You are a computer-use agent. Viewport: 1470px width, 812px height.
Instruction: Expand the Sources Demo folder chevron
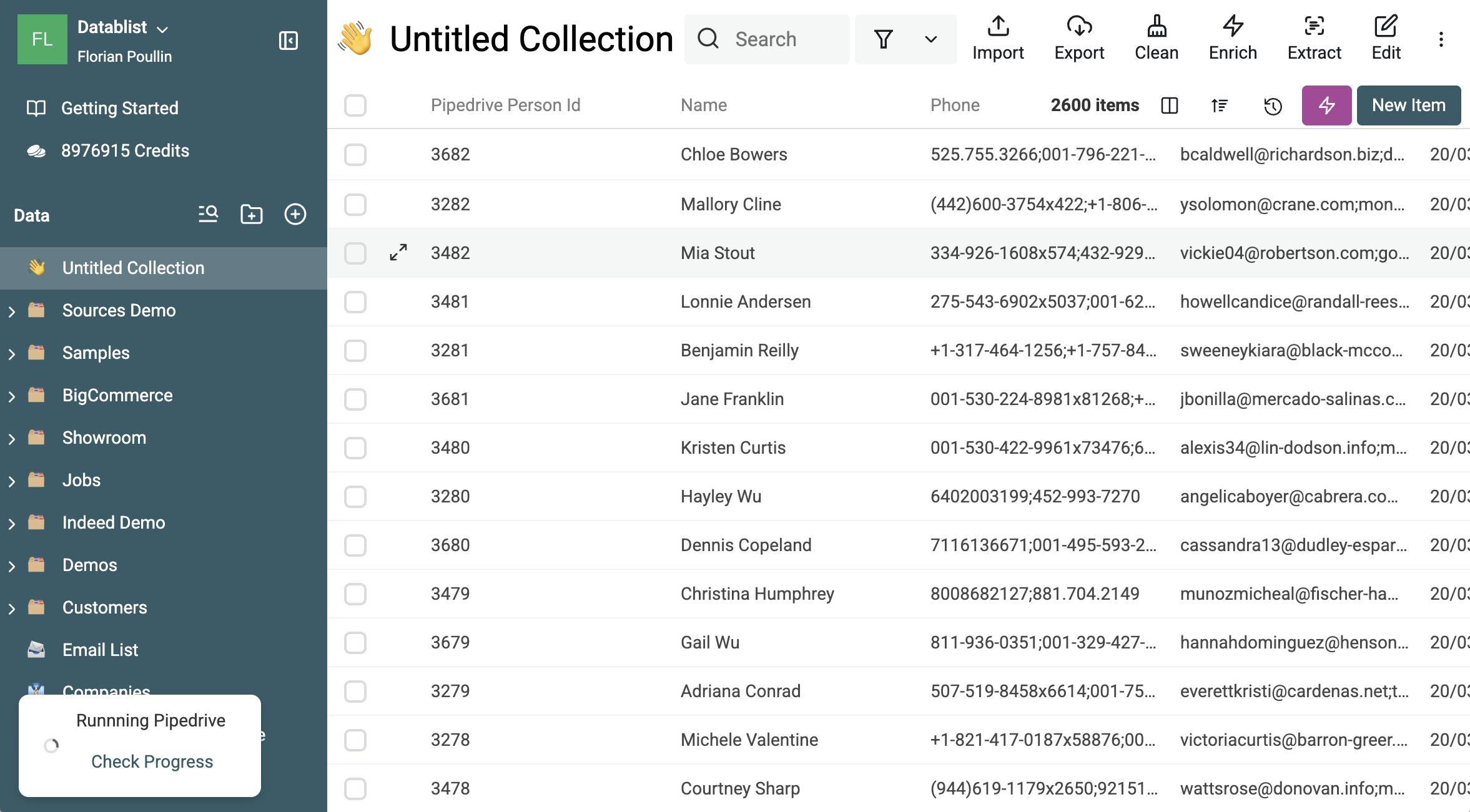coord(11,311)
